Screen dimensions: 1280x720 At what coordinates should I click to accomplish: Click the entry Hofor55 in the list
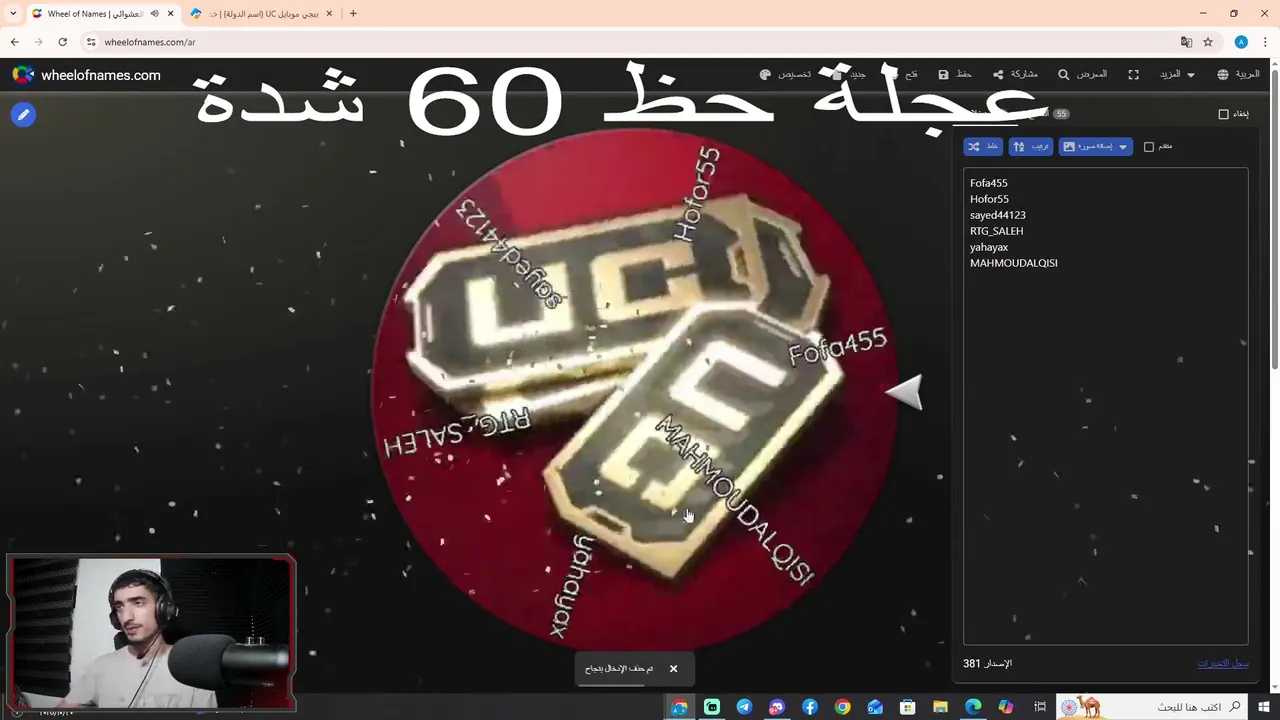pyautogui.click(x=989, y=199)
